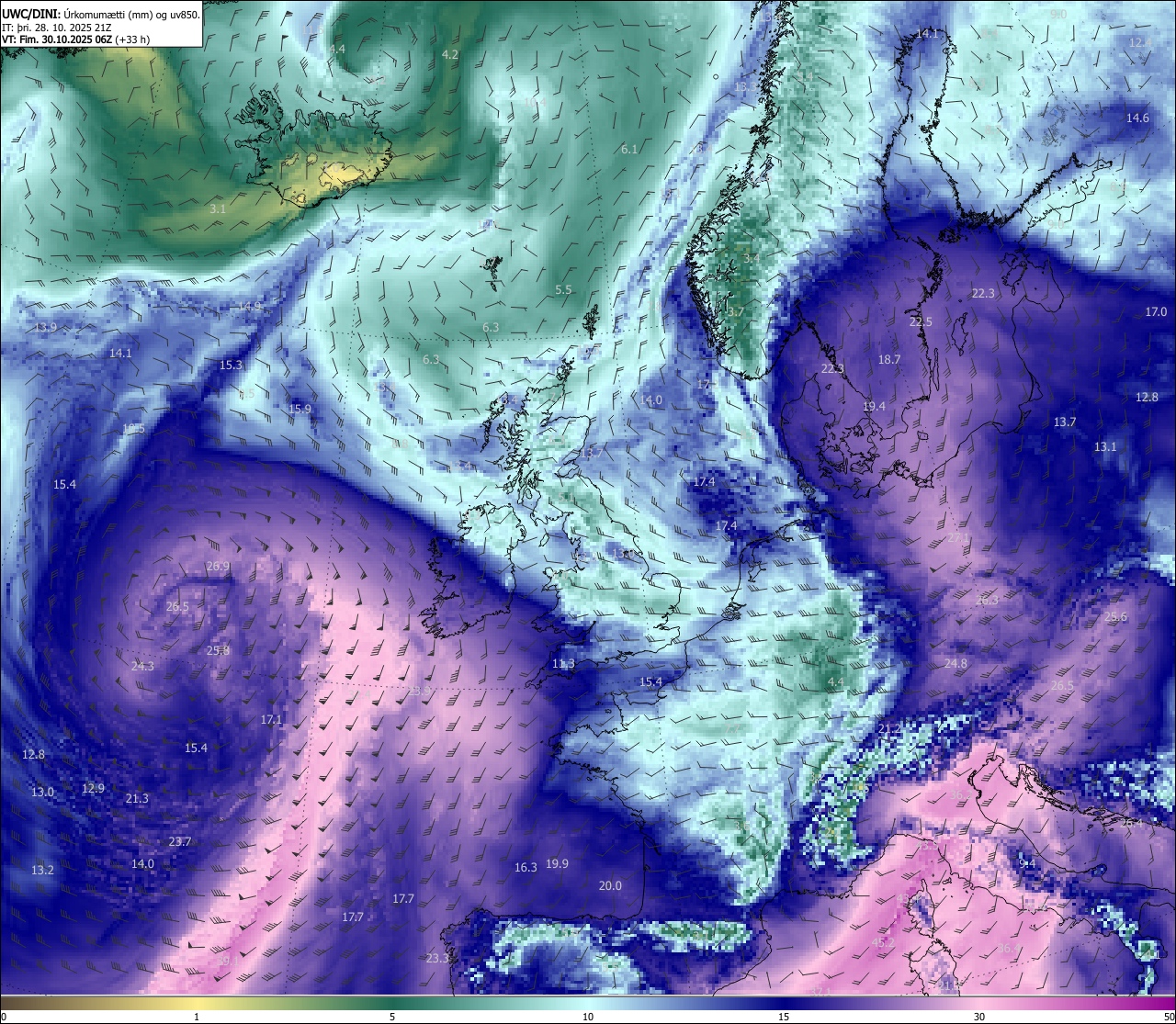Screen dimensions: 1176x1024
Task: Click the 18.7 value label
Action: point(889,359)
